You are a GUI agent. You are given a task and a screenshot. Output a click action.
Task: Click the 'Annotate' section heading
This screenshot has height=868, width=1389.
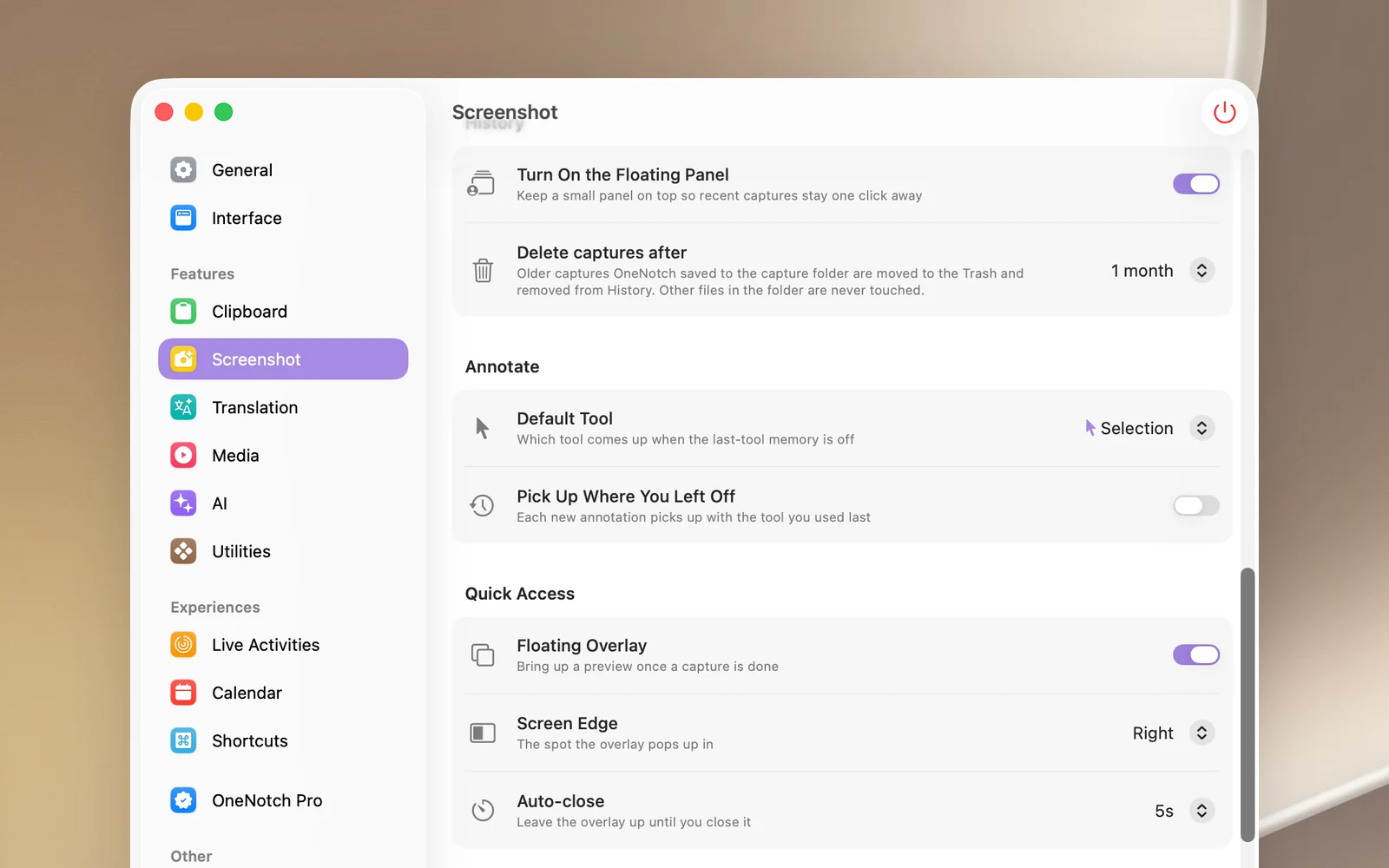[502, 366]
